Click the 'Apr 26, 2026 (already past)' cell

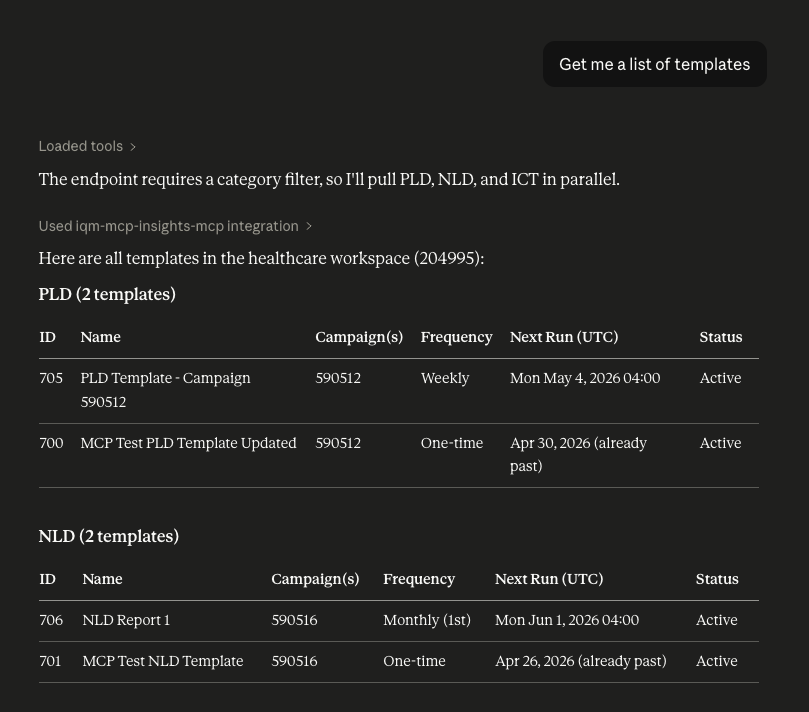click(581, 661)
